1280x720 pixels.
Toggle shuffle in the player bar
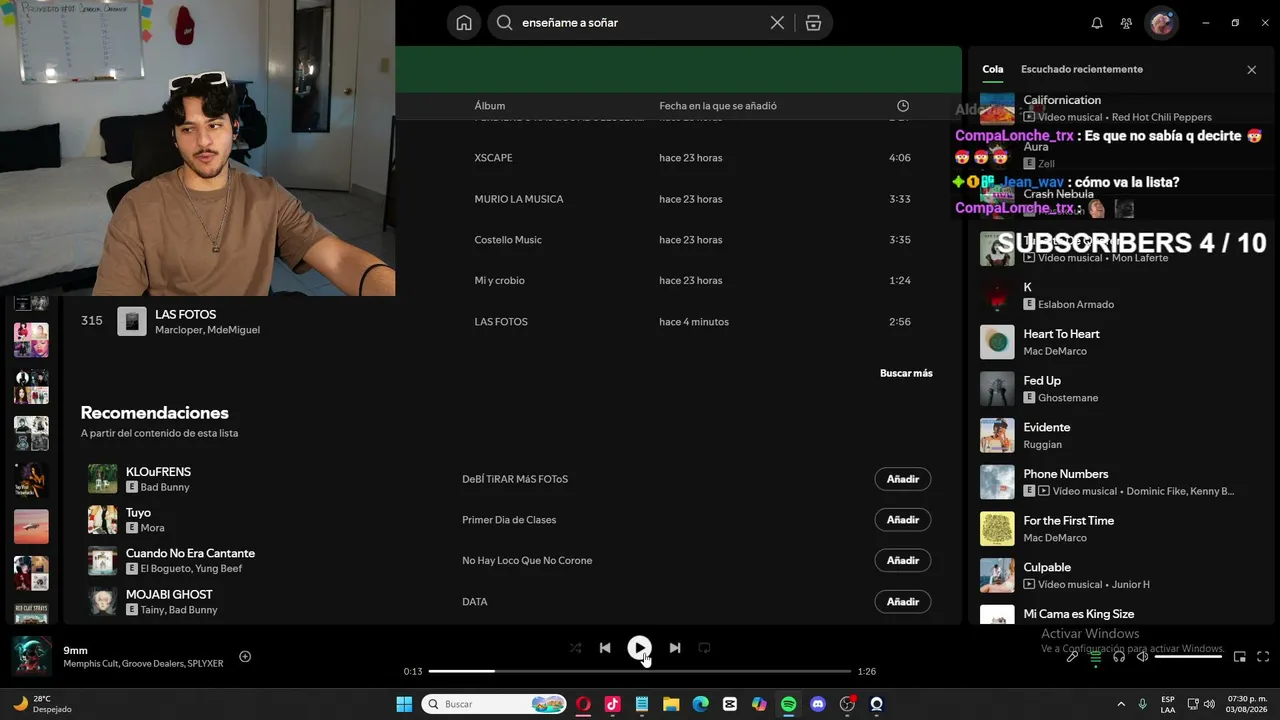point(575,648)
